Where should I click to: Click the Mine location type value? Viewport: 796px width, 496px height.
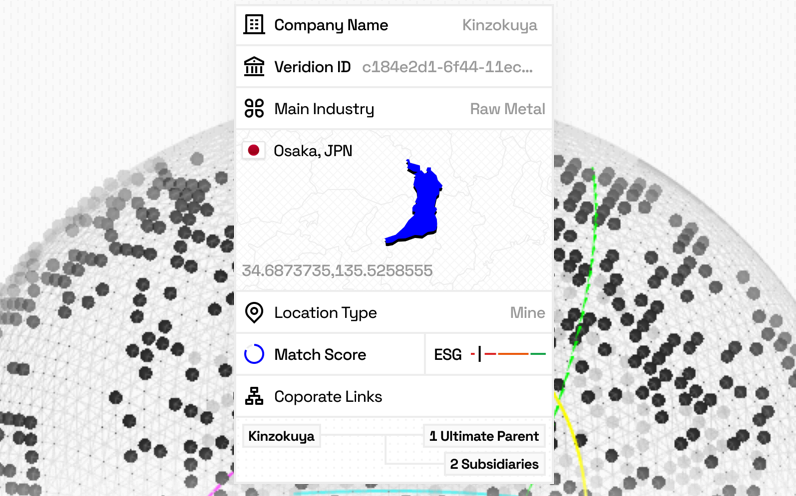[527, 313]
